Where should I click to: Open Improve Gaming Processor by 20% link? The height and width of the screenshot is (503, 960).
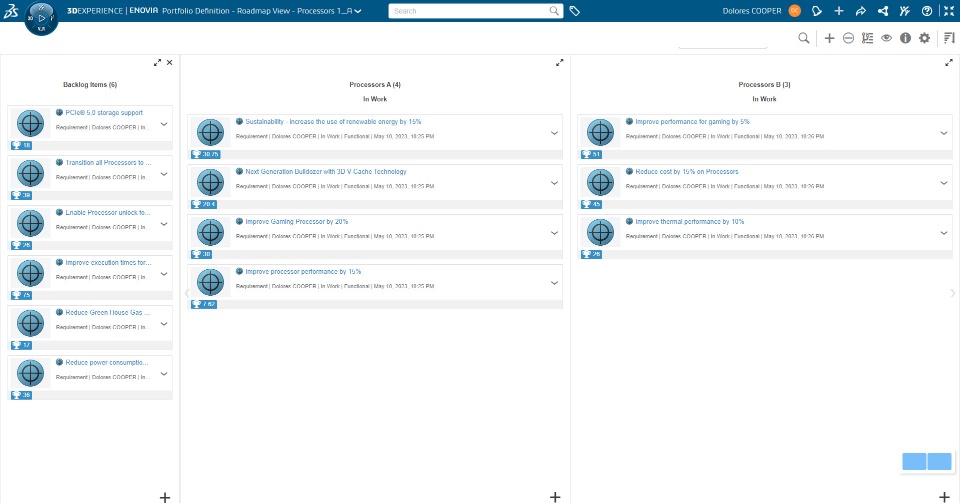tap(296, 222)
